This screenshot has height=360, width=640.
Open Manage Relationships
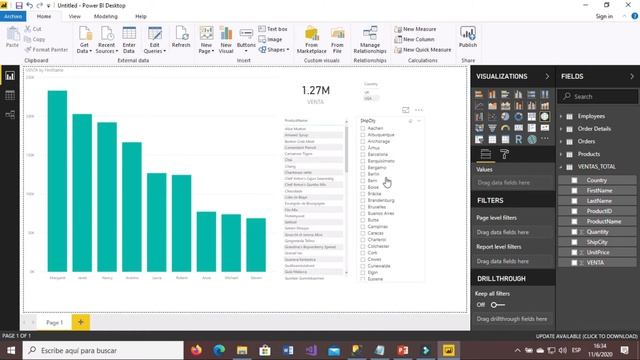pyautogui.click(x=370, y=40)
